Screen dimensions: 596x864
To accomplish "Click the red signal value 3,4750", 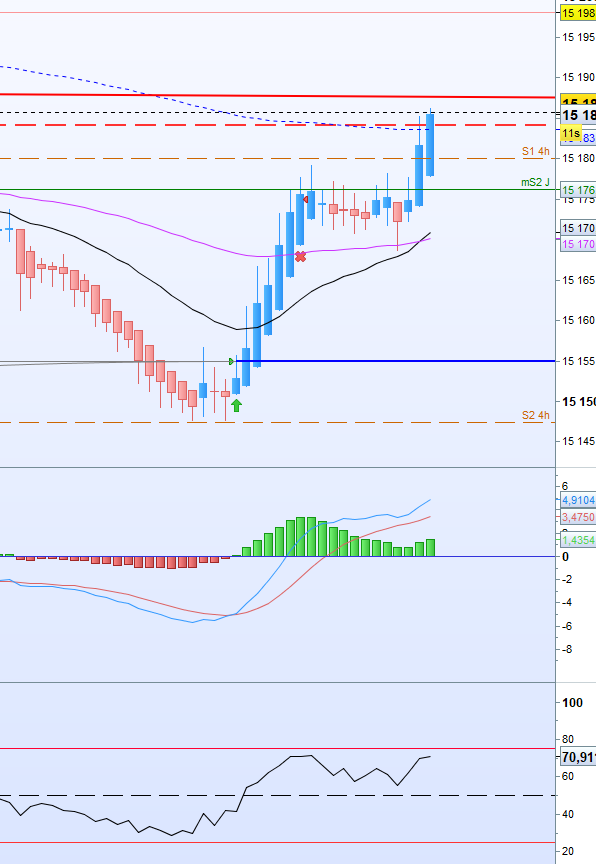I will pyautogui.click(x=578, y=517).
